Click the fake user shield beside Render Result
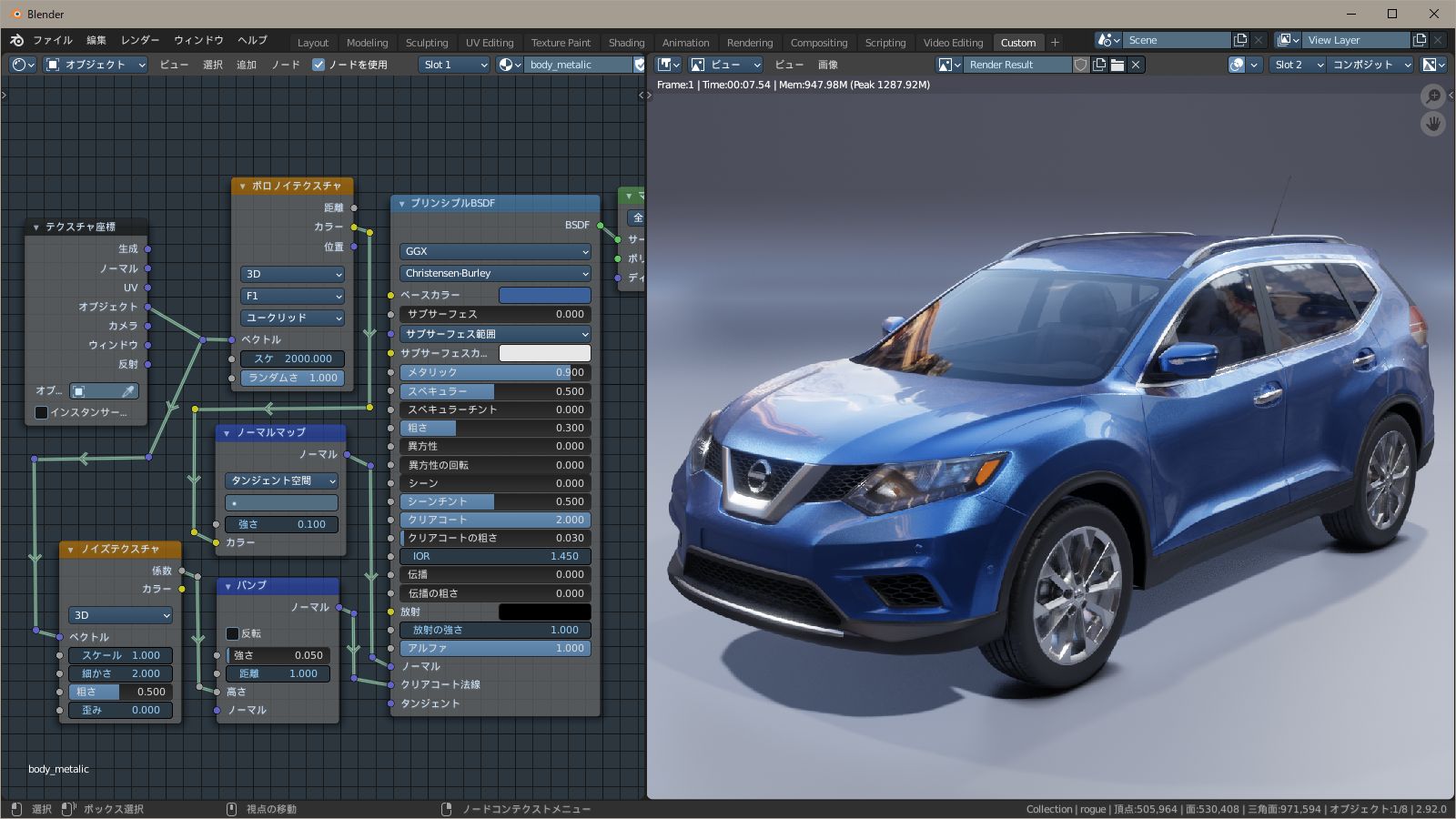This screenshot has width=1456, height=819. click(x=1080, y=65)
